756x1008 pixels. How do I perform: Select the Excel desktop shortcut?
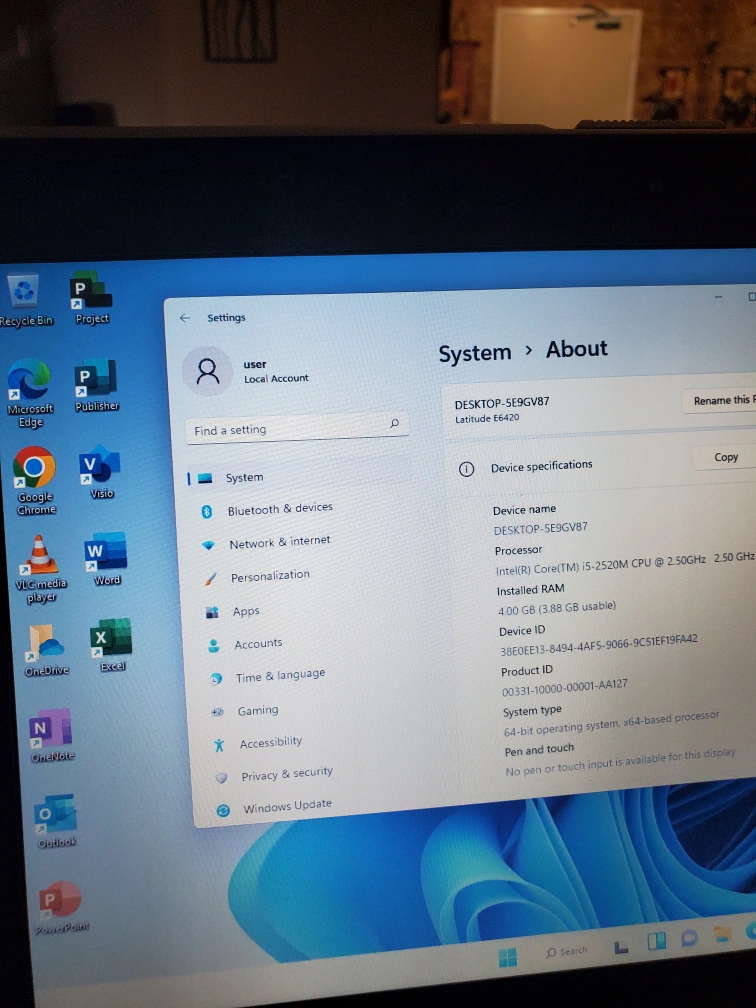[x=110, y=637]
